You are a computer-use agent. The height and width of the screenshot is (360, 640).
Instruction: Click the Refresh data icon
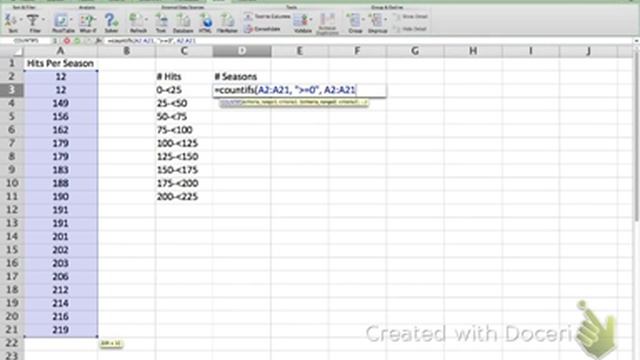[136, 20]
